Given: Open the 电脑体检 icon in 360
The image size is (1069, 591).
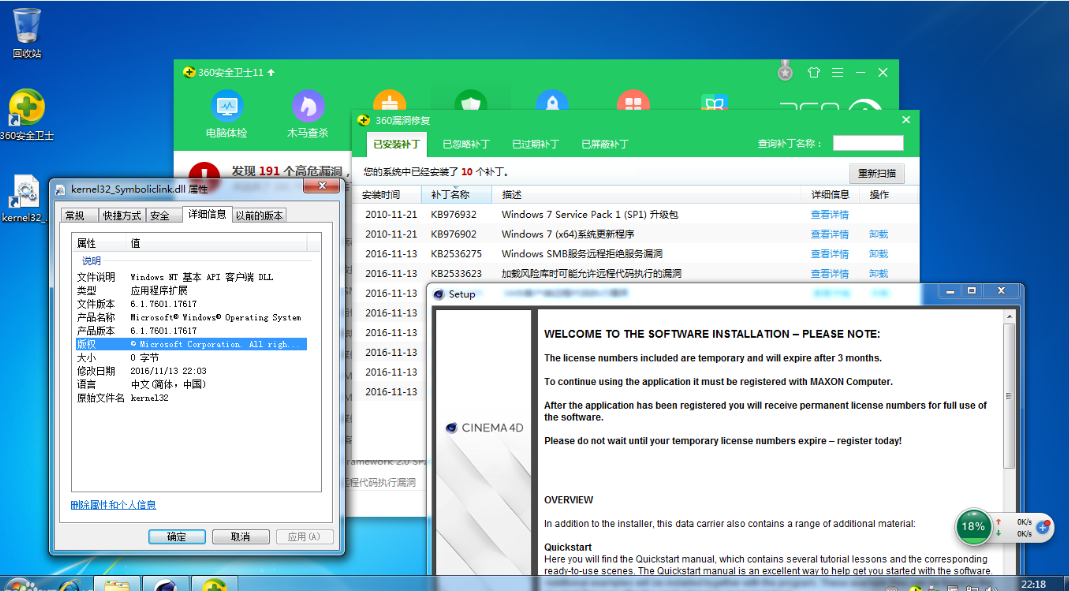Looking at the screenshot, I should point(227,106).
